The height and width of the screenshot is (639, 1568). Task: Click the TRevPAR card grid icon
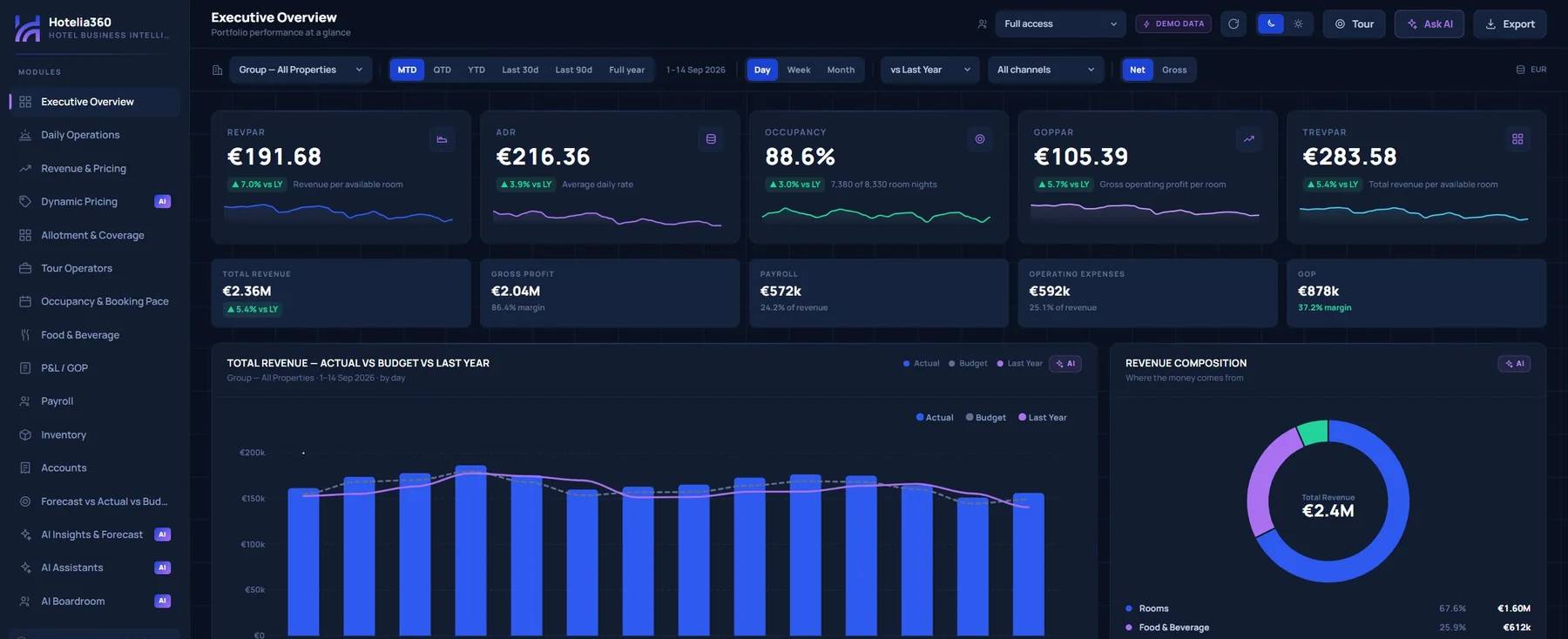coord(1517,139)
